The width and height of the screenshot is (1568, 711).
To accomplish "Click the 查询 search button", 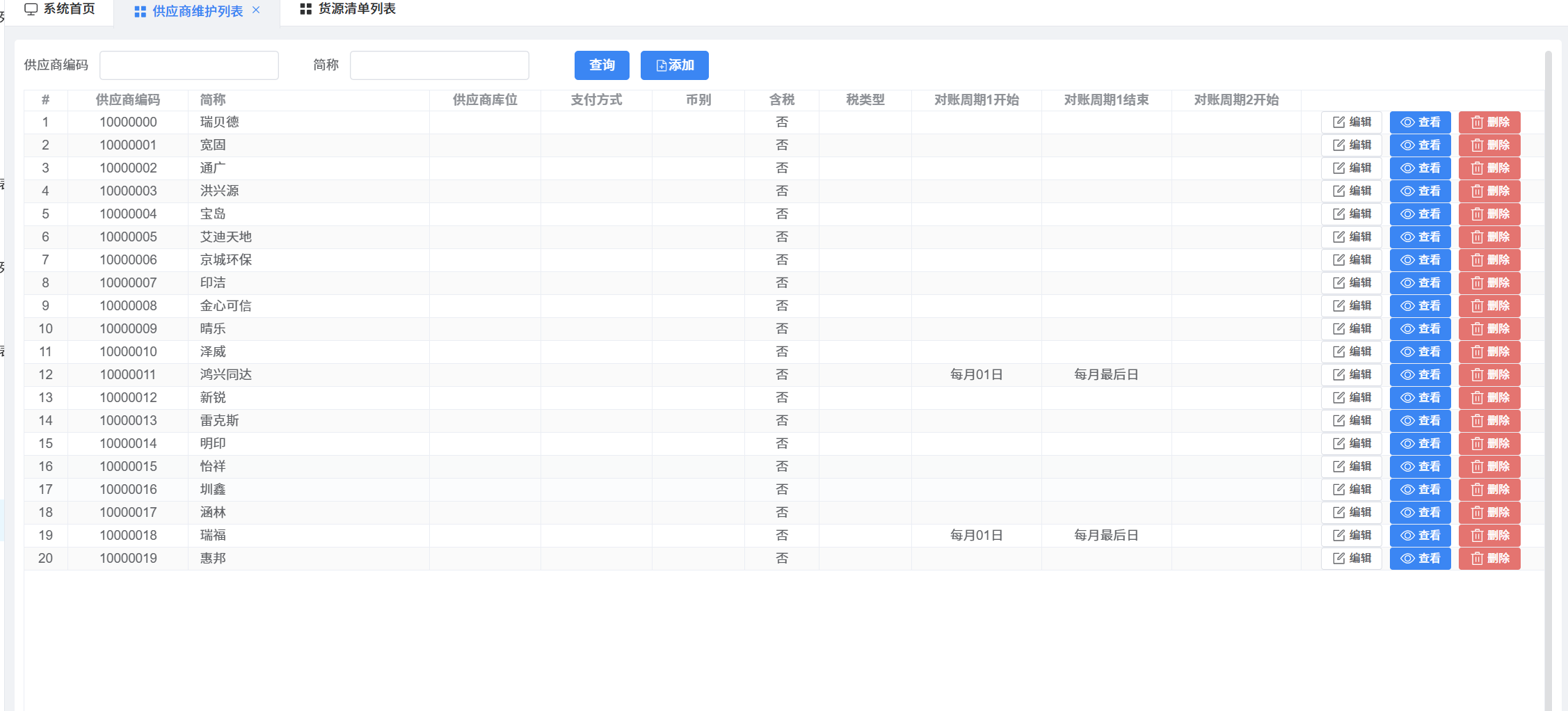I will (x=601, y=65).
